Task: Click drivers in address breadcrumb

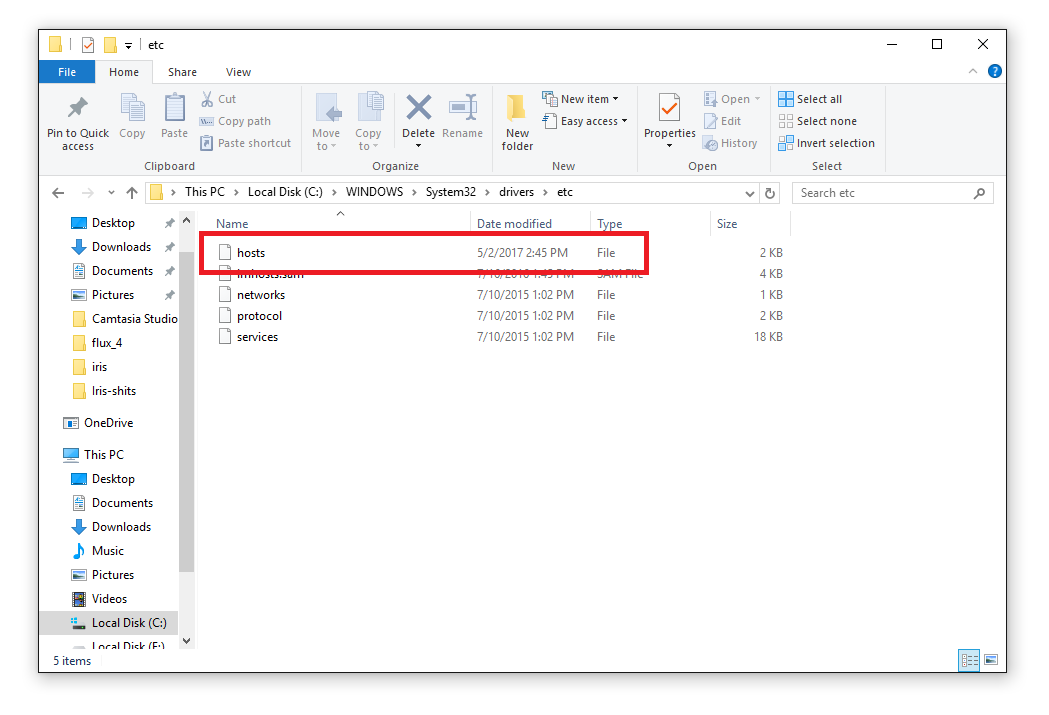Action: coord(516,192)
